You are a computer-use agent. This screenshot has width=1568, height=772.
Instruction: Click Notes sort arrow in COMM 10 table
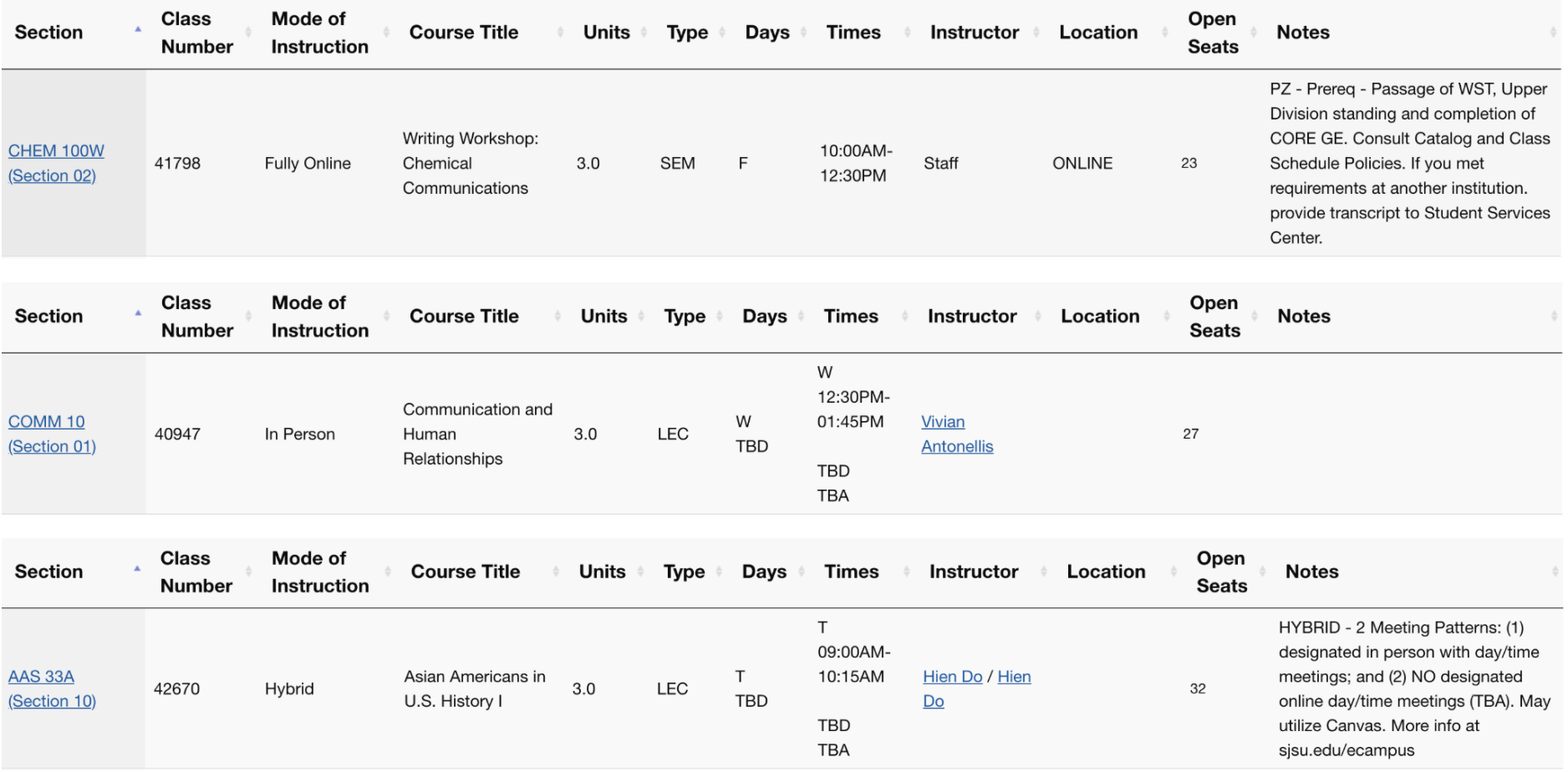click(x=1554, y=317)
